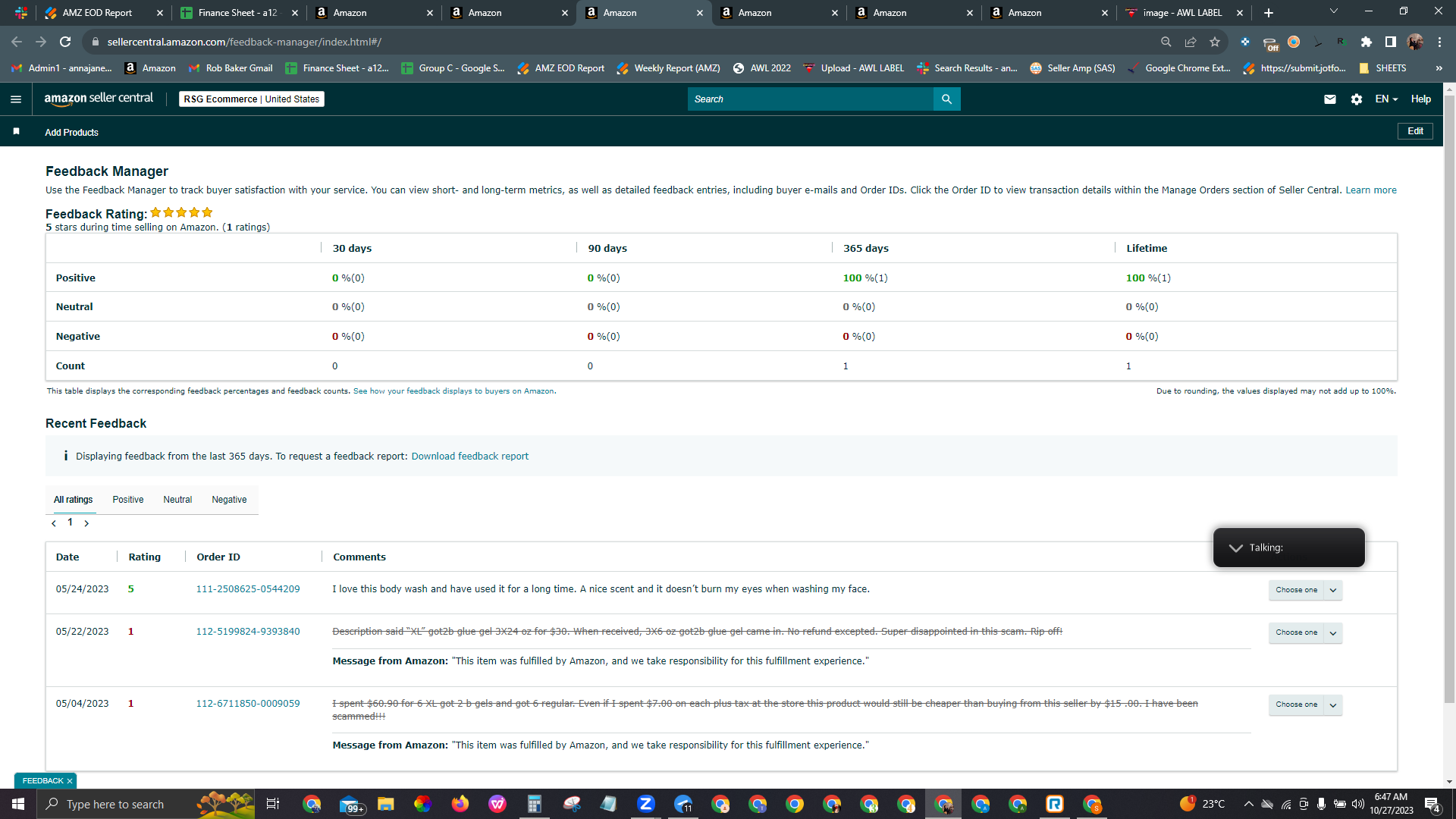
Task: Click the browser address bar URL
Action: point(244,42)
